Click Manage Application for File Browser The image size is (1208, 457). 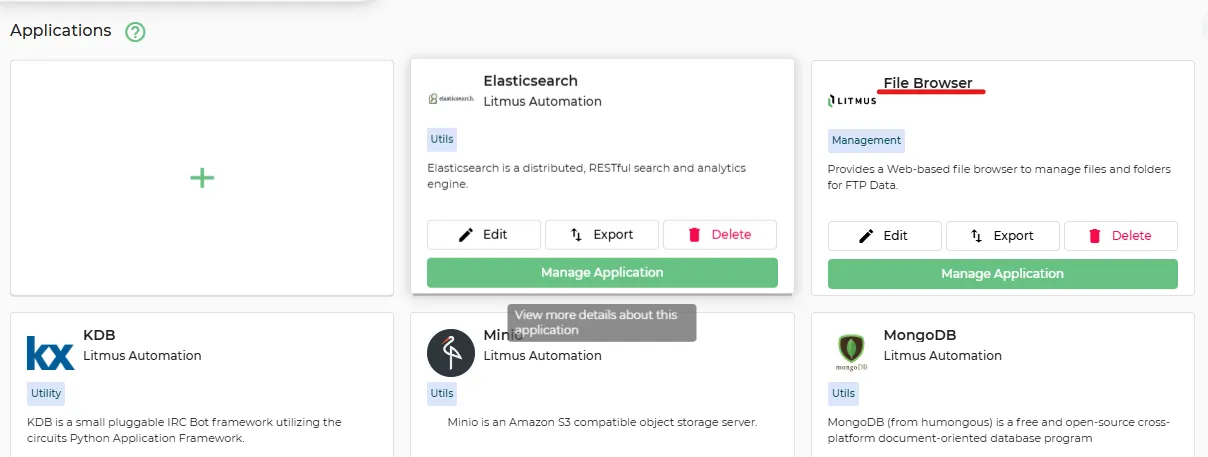[1003, 273]
